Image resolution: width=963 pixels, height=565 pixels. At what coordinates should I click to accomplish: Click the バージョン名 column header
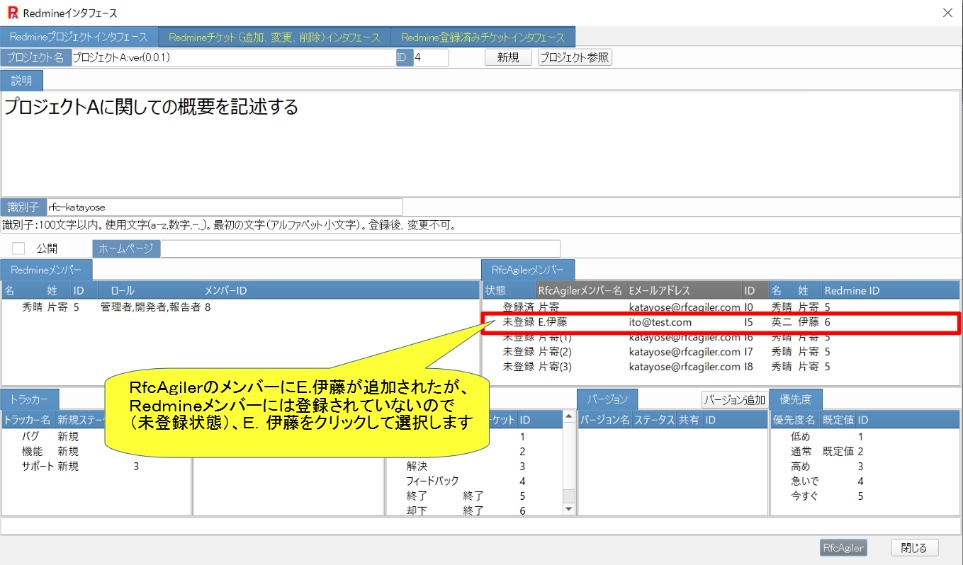(605, 420)
